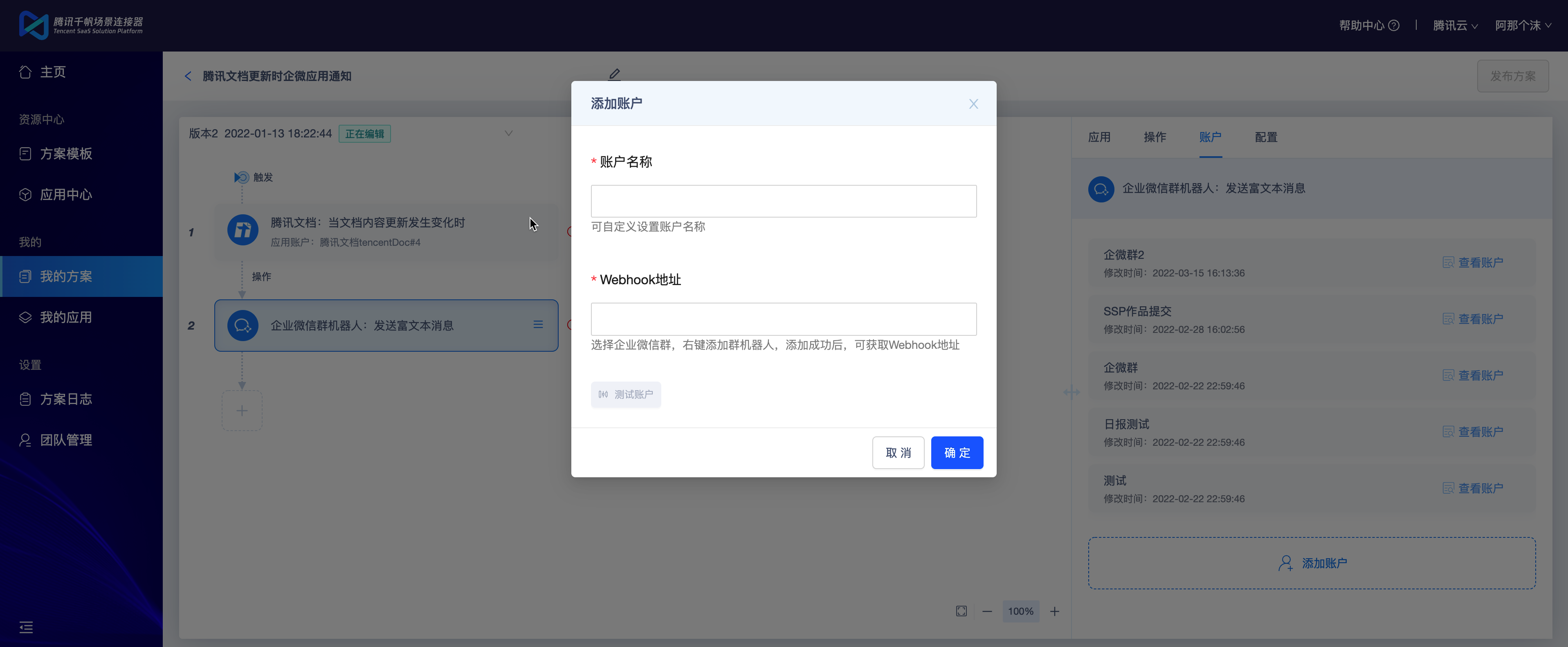
Task: View account 企微群 via 查看账户
Action: [1472, 375]
